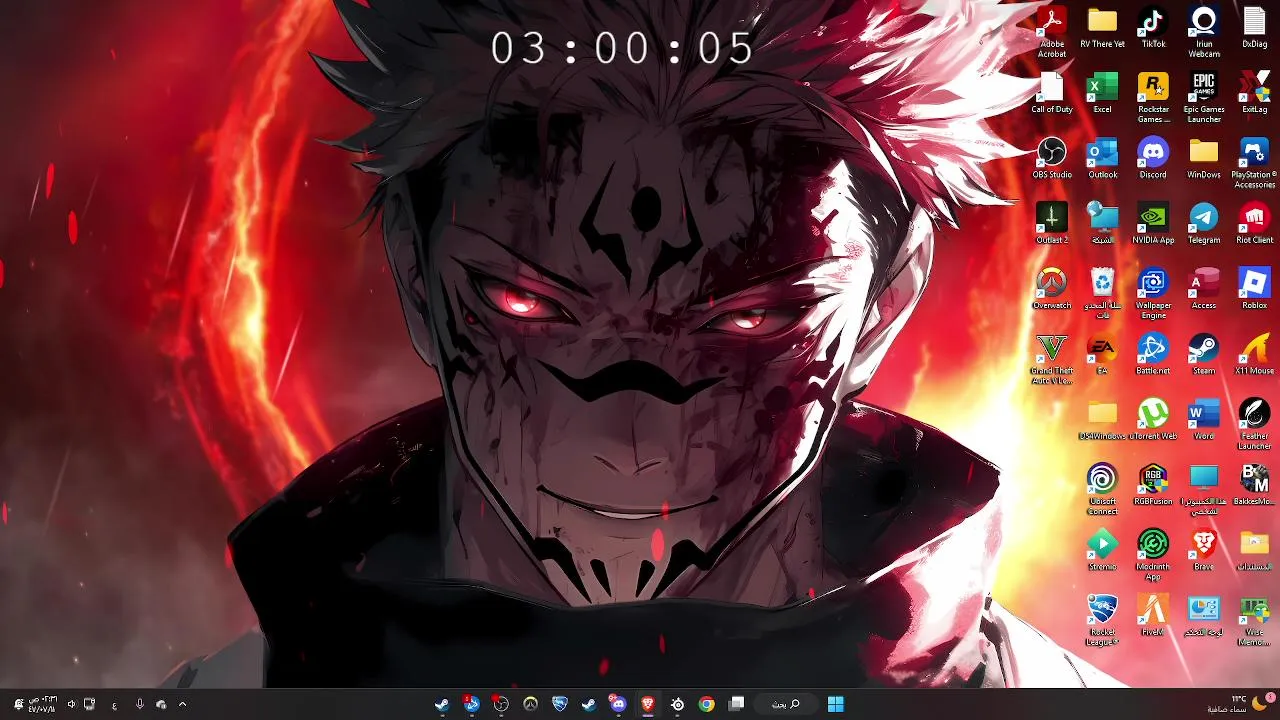Open Discord from the taskbar
This screenshot has height=720, width=1280.
tap(618, 704)
